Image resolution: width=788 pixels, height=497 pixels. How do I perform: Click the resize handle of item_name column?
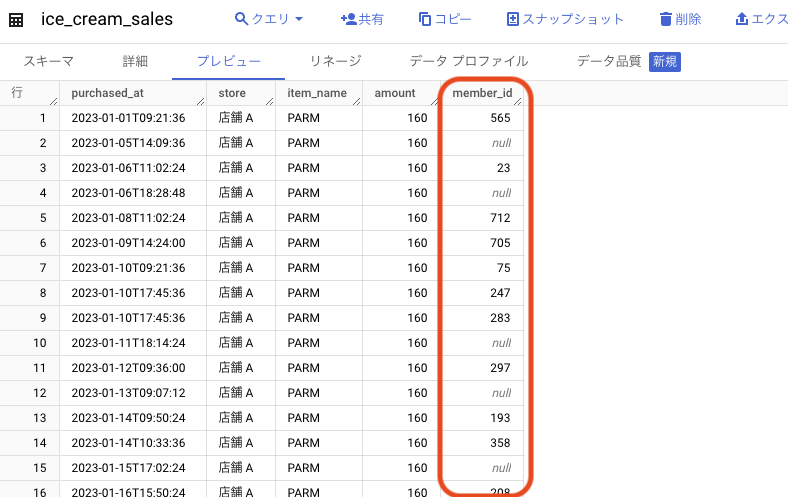[357, 101]
